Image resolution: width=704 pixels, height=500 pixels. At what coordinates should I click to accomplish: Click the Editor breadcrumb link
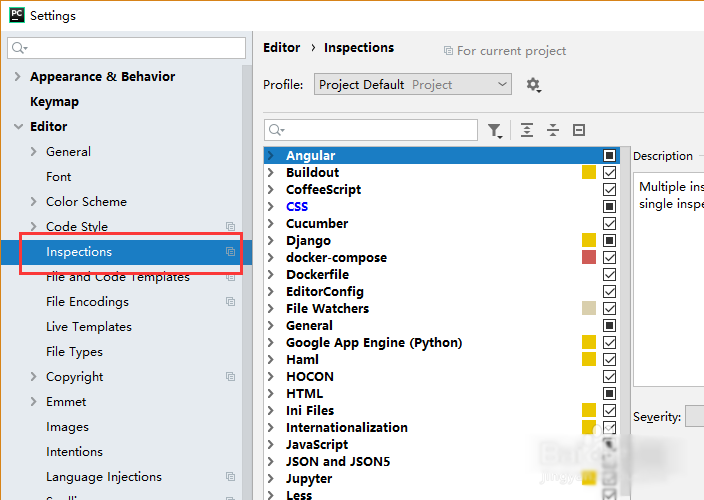pos(281,47)
